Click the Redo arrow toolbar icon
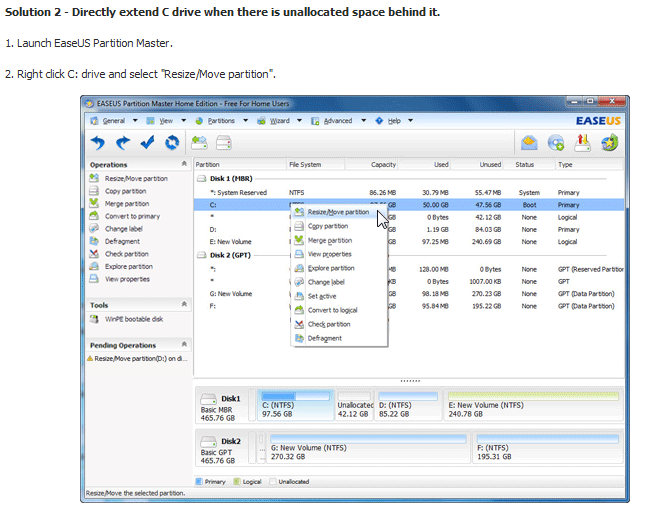649x511 pixels. click(x=123, y=143)
